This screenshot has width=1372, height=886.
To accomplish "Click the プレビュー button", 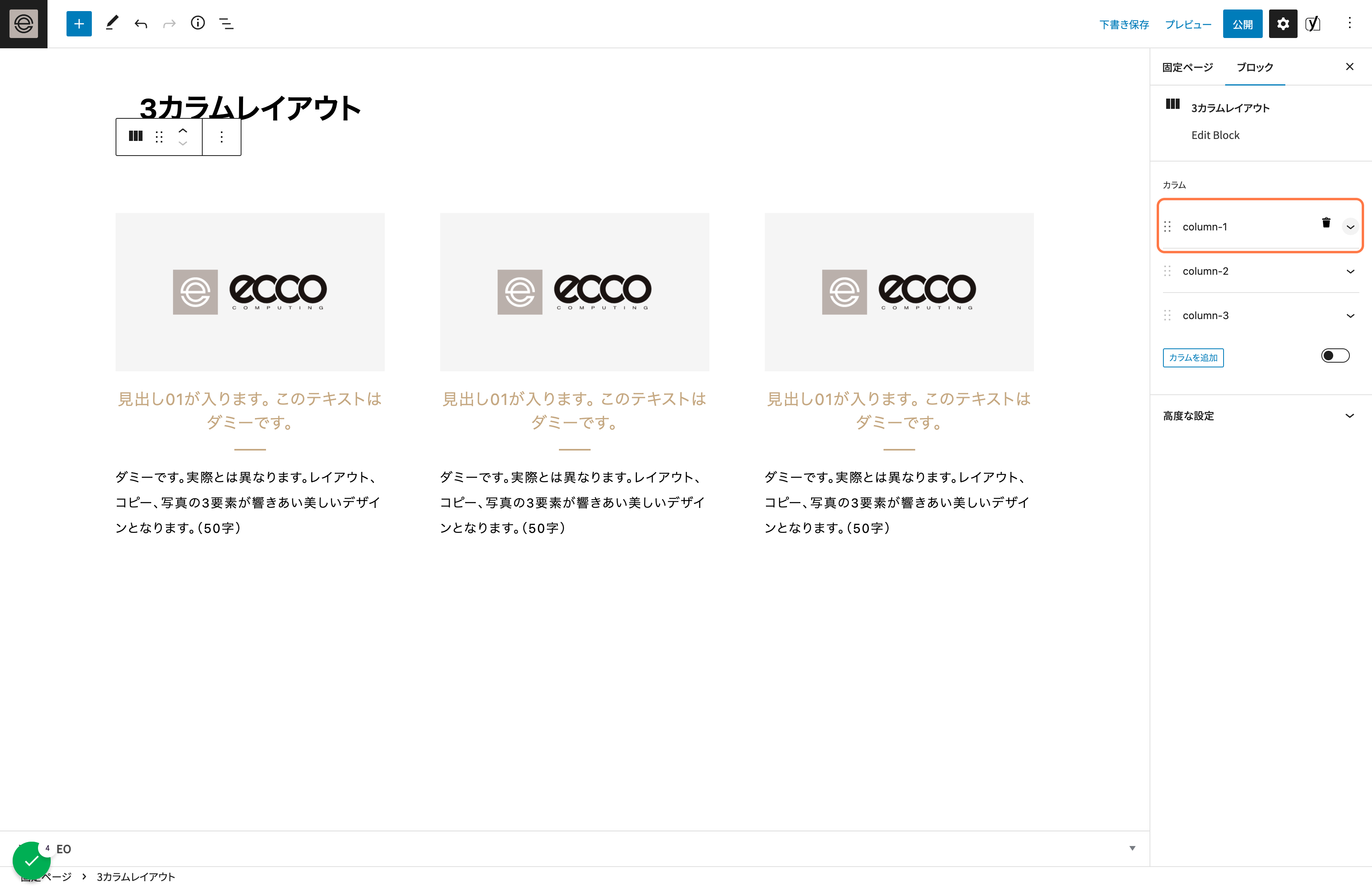I will pos(1188,24).
